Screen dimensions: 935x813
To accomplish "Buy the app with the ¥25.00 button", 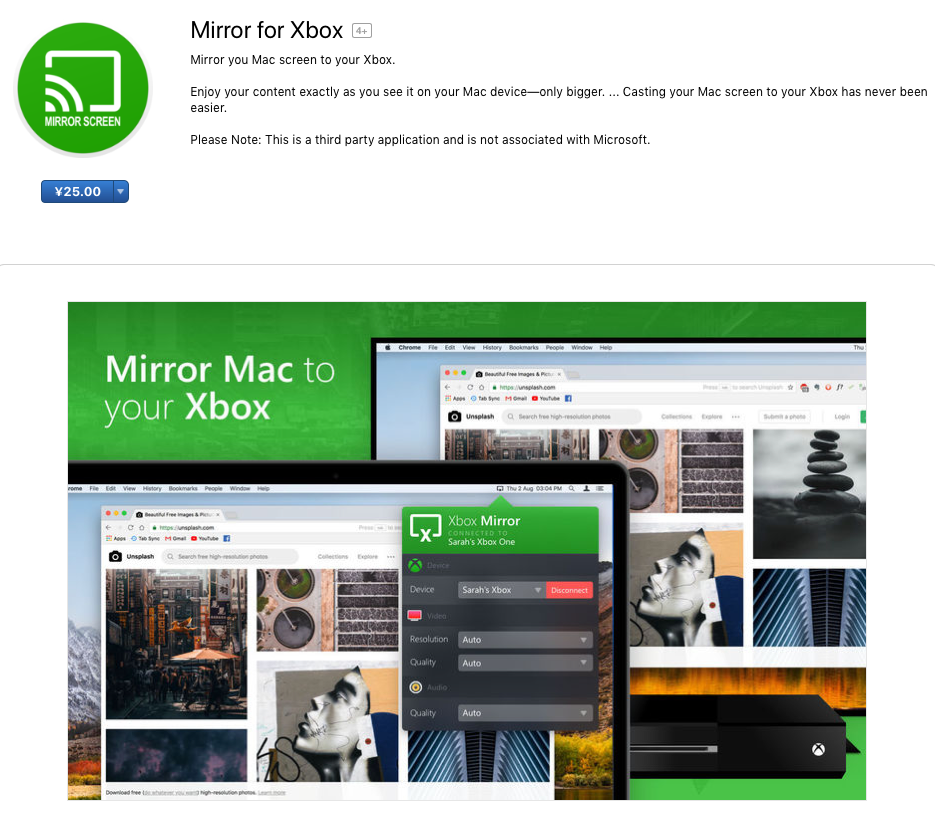I will [x=77, y=191].
